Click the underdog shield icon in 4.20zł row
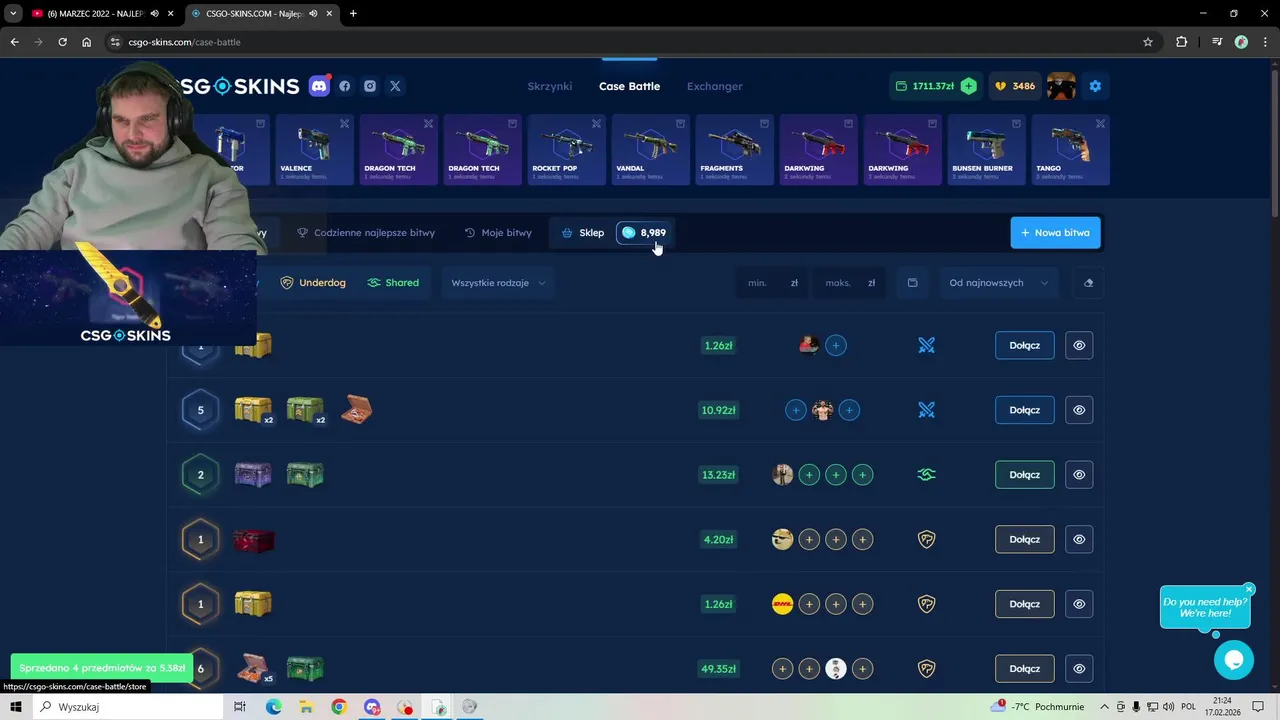This screenshot has width=1280, height=720. [x=927, y=539]
